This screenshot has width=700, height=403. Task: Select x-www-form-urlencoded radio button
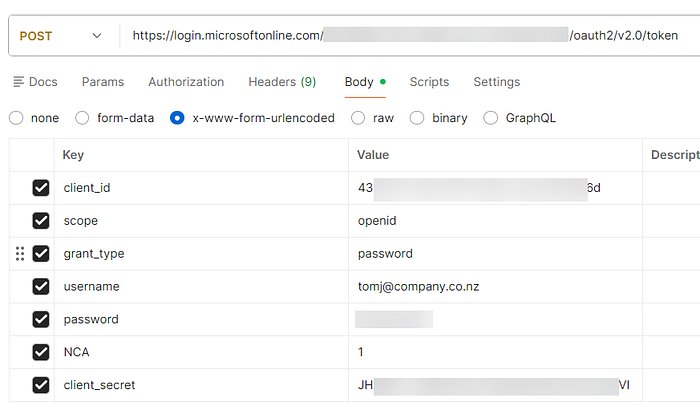[x=177, y=118]
